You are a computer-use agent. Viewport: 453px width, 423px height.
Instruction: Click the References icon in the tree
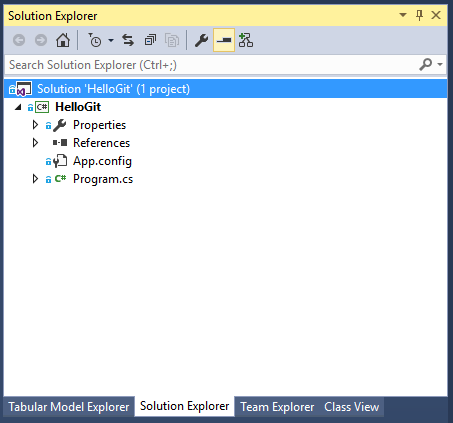click(60, 143)
